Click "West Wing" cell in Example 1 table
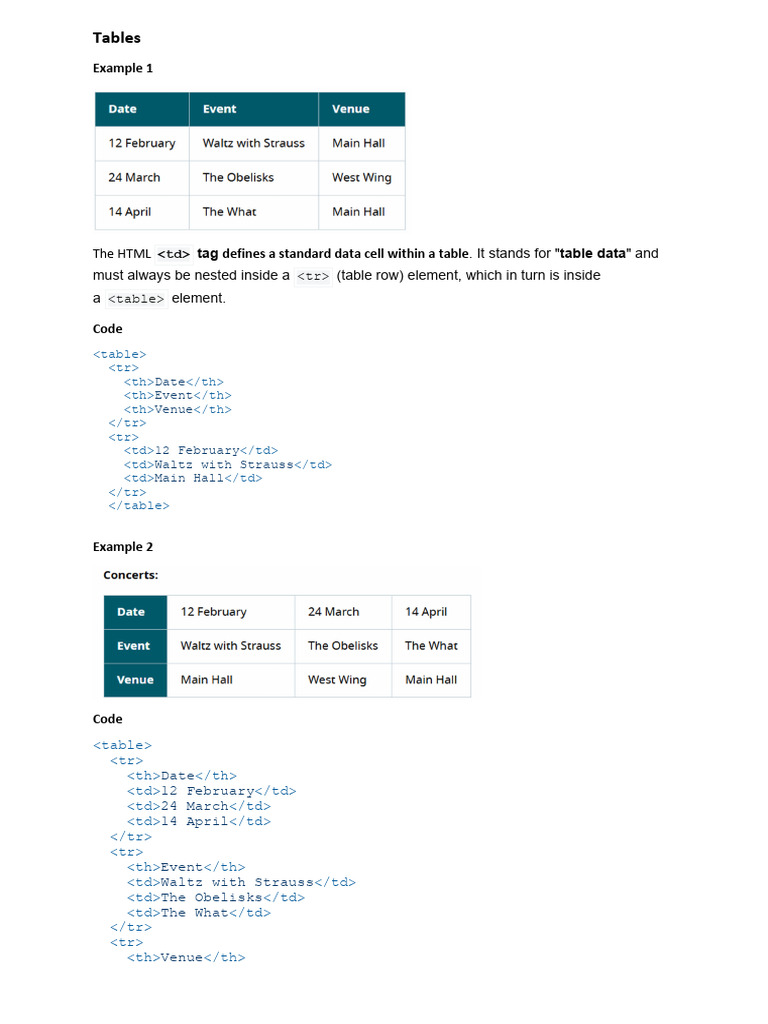 362,178
